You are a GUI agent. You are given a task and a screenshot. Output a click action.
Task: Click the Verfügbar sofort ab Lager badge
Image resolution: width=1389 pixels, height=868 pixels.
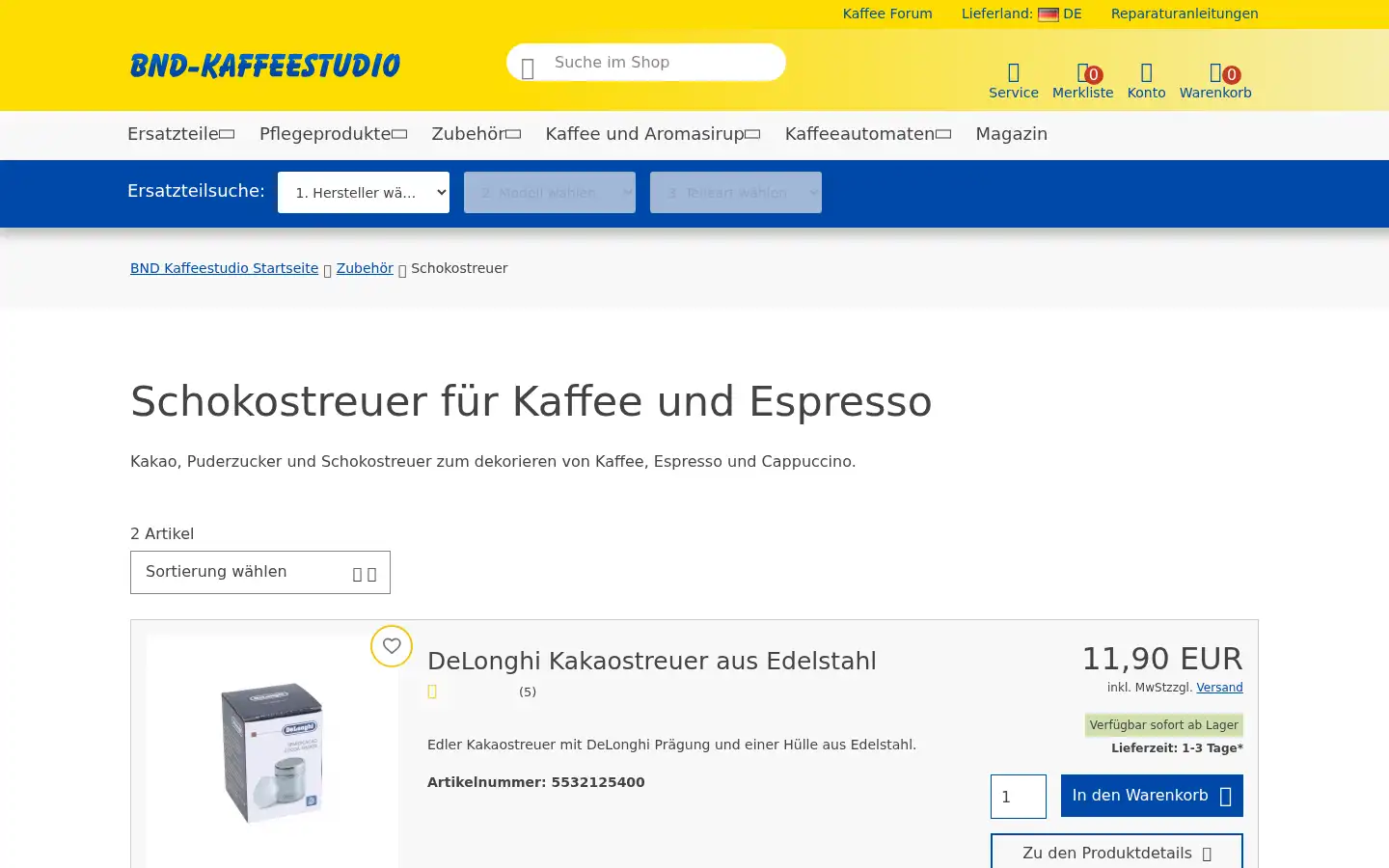[1163, 725]
